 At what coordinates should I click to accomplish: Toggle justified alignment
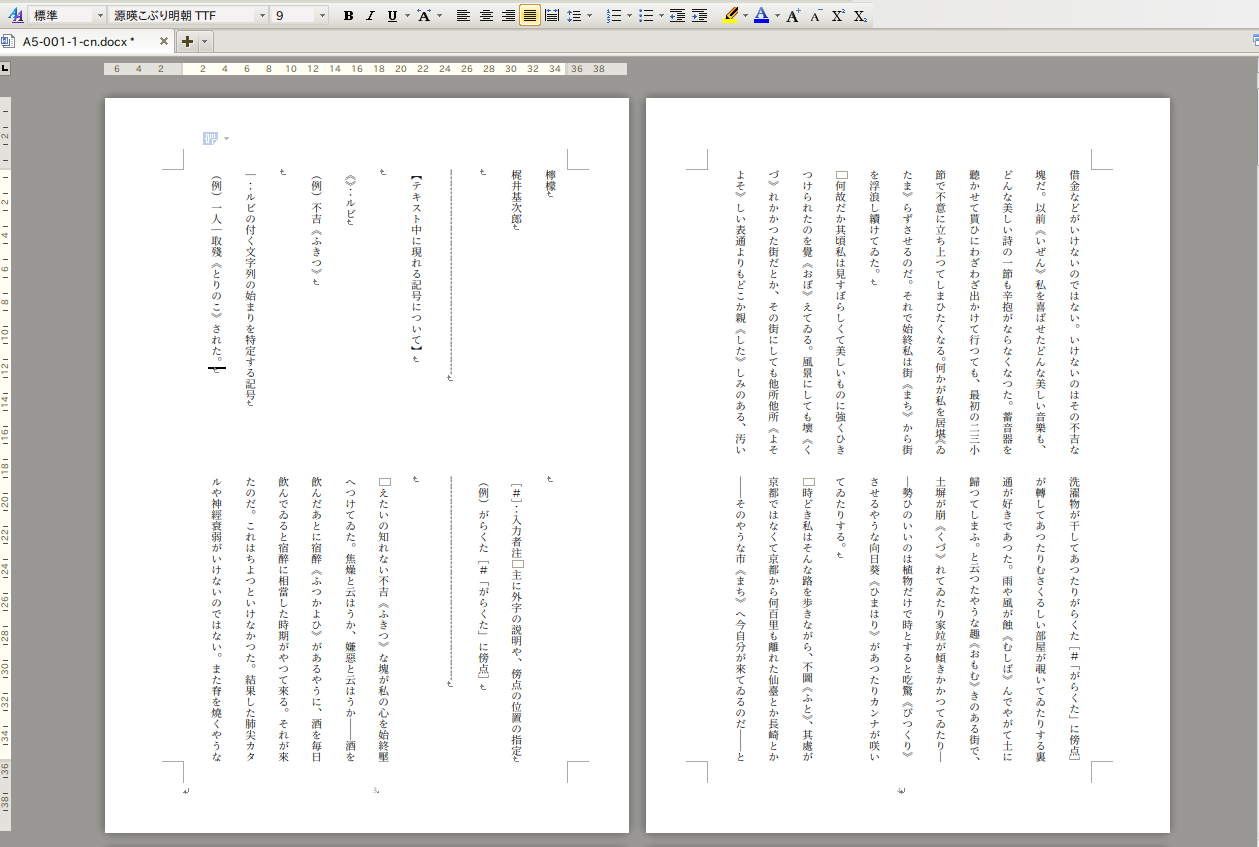(530, 16)
